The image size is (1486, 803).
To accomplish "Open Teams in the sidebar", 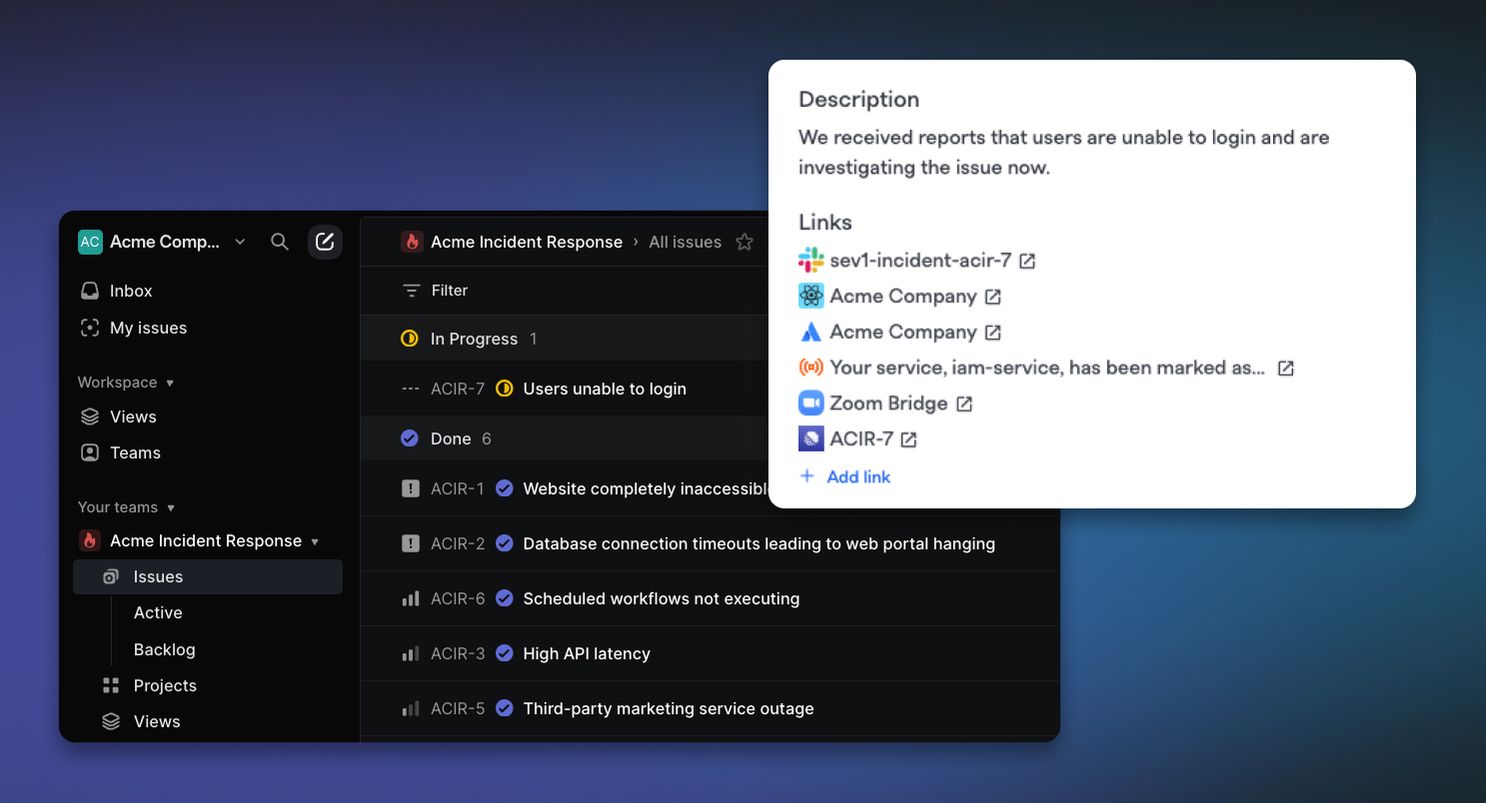I will 135,453.
